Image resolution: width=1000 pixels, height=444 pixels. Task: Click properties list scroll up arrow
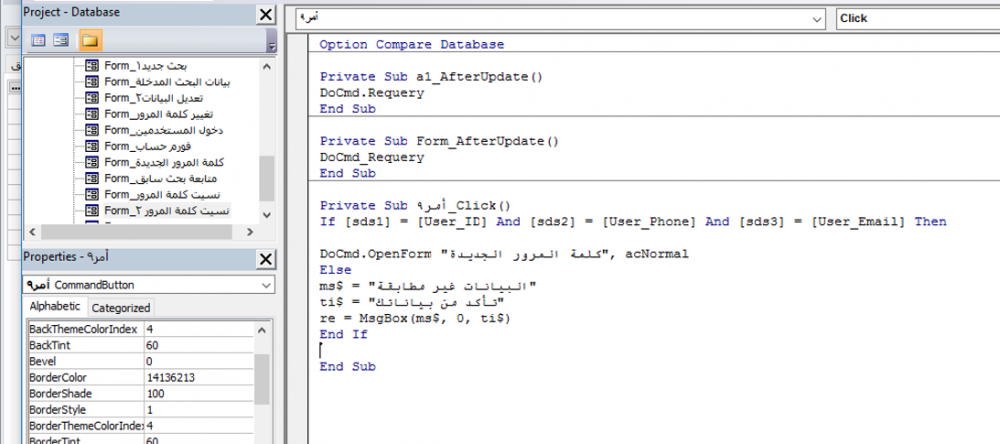261,330
